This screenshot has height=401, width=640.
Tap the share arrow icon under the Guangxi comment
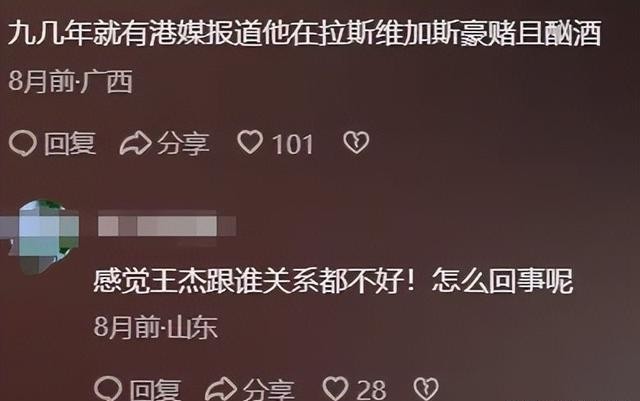coord(136,143)
